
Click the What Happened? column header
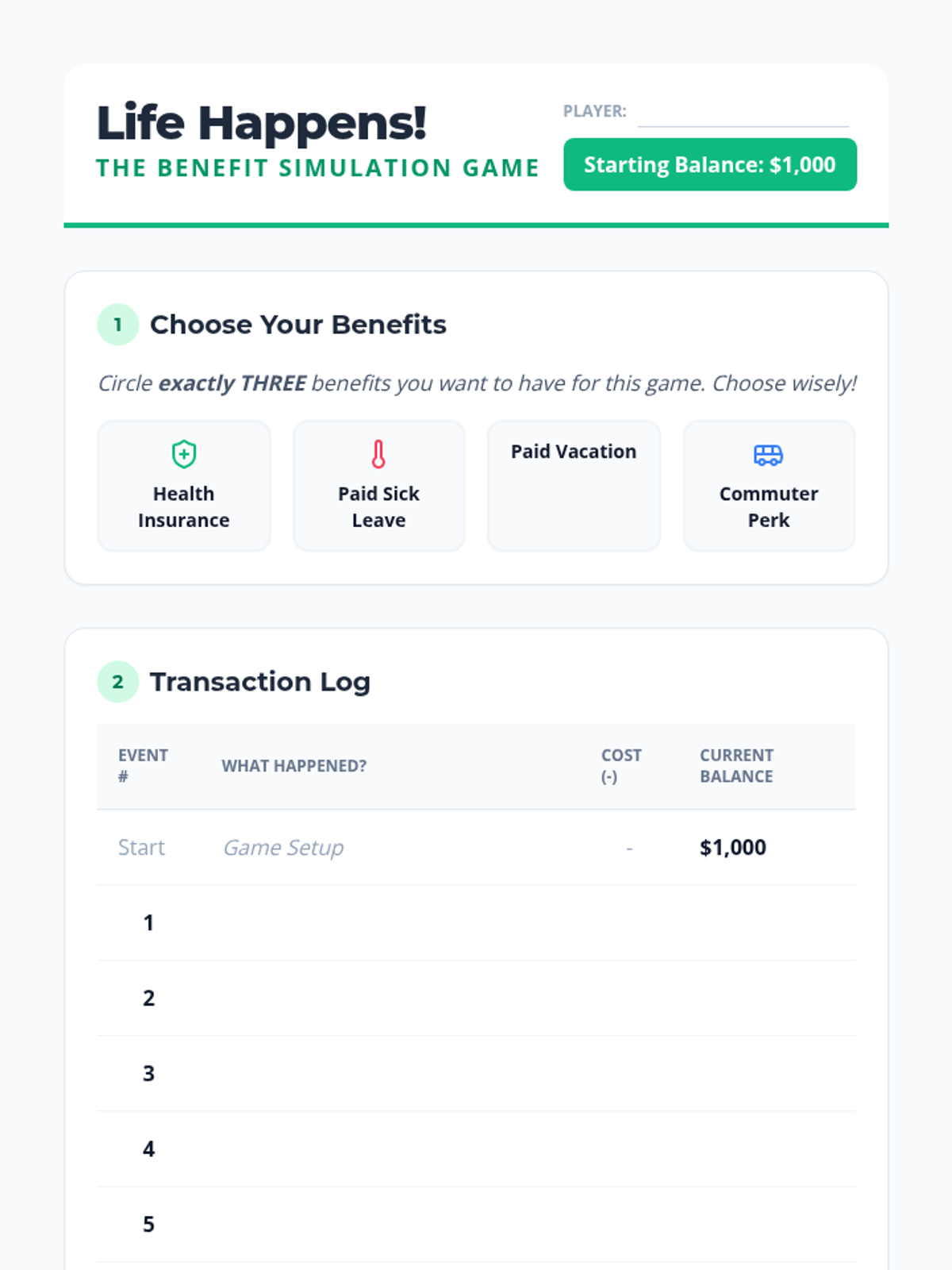(x=294, y=766)
